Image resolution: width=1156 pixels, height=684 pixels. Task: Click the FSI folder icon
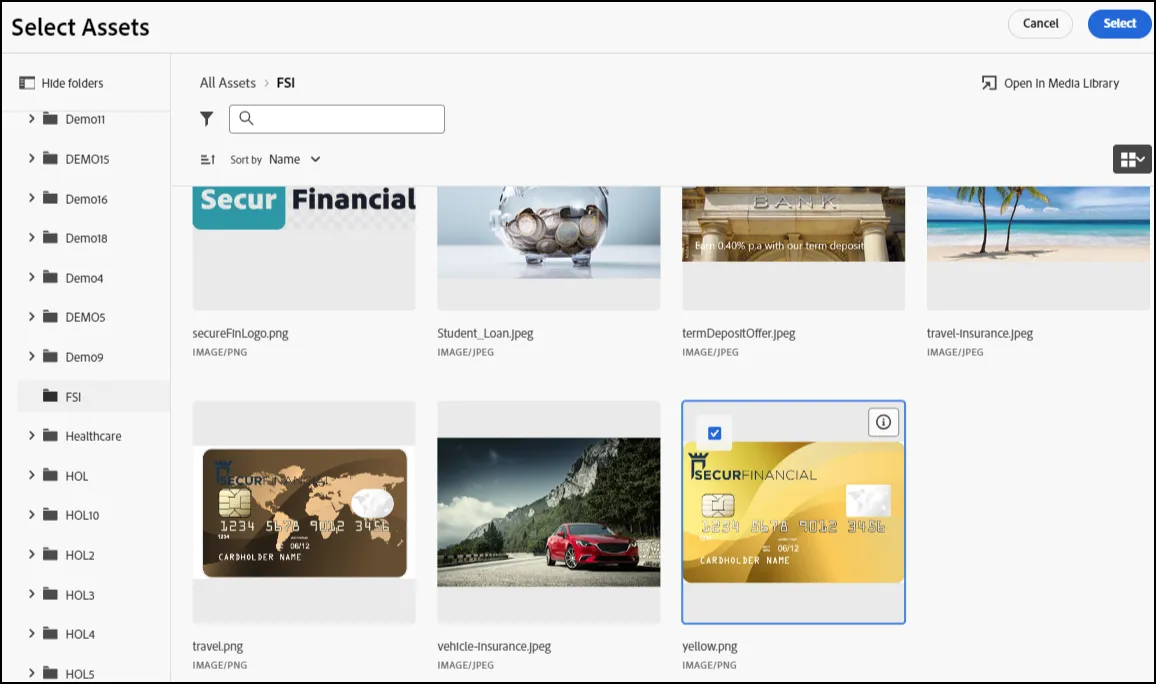(x=50, y=396)
